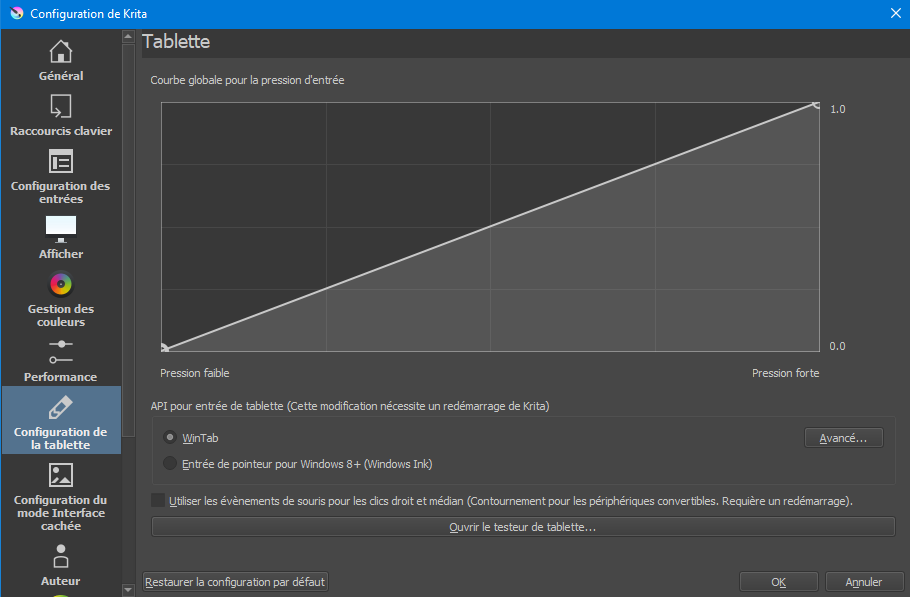Click the curve's top-right control point
The image size is (910, 597).
pyautogui.click(x=817, y=104)
